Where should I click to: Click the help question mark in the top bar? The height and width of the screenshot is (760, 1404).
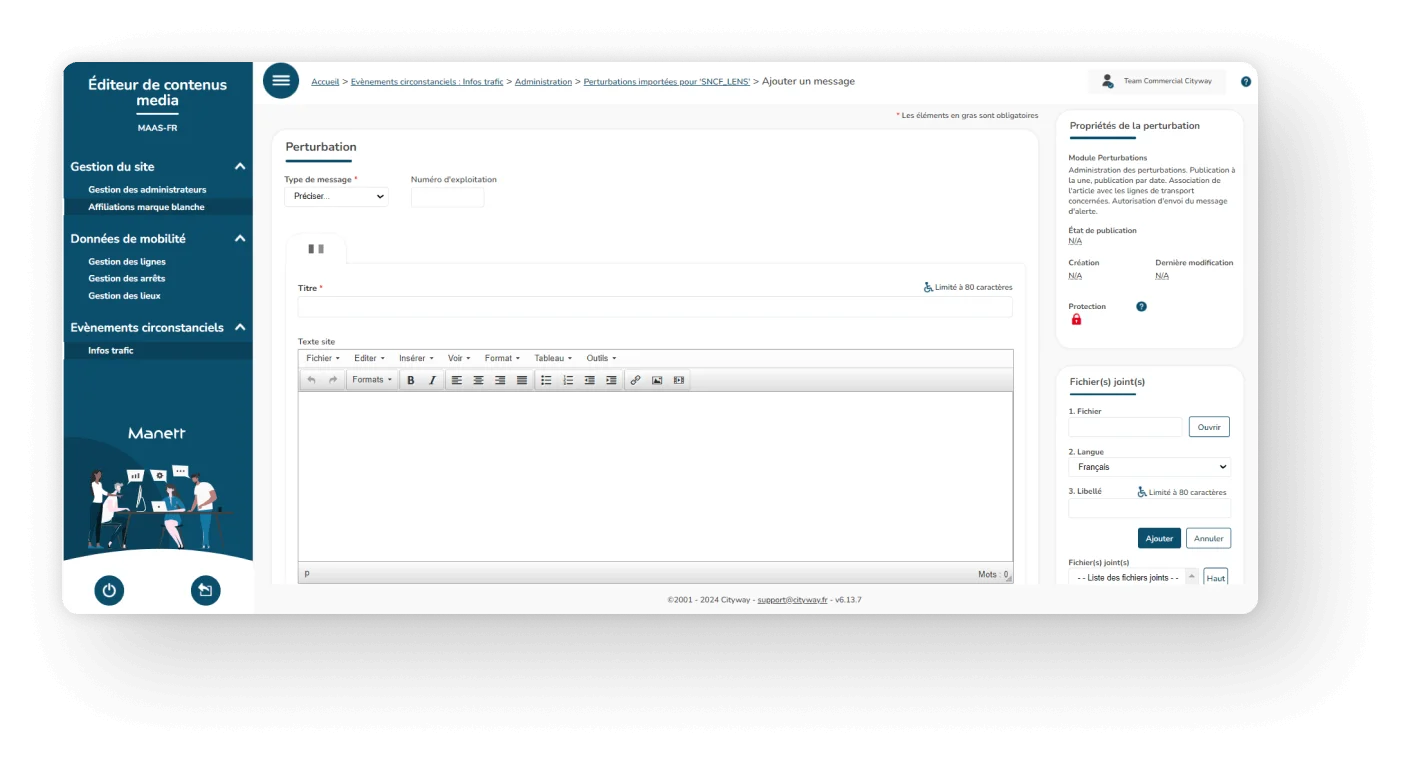tap(1245, 81)
